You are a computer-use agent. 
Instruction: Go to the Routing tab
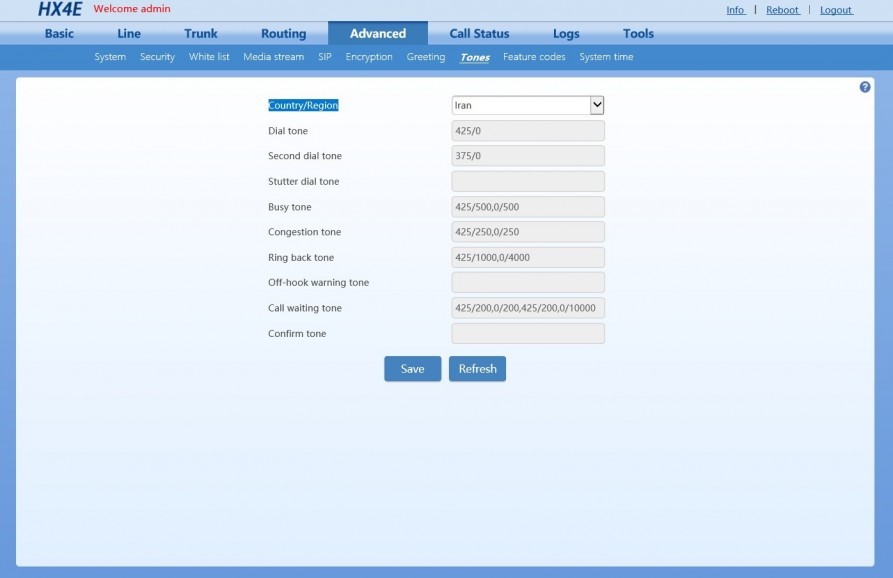tap(284, 34)
